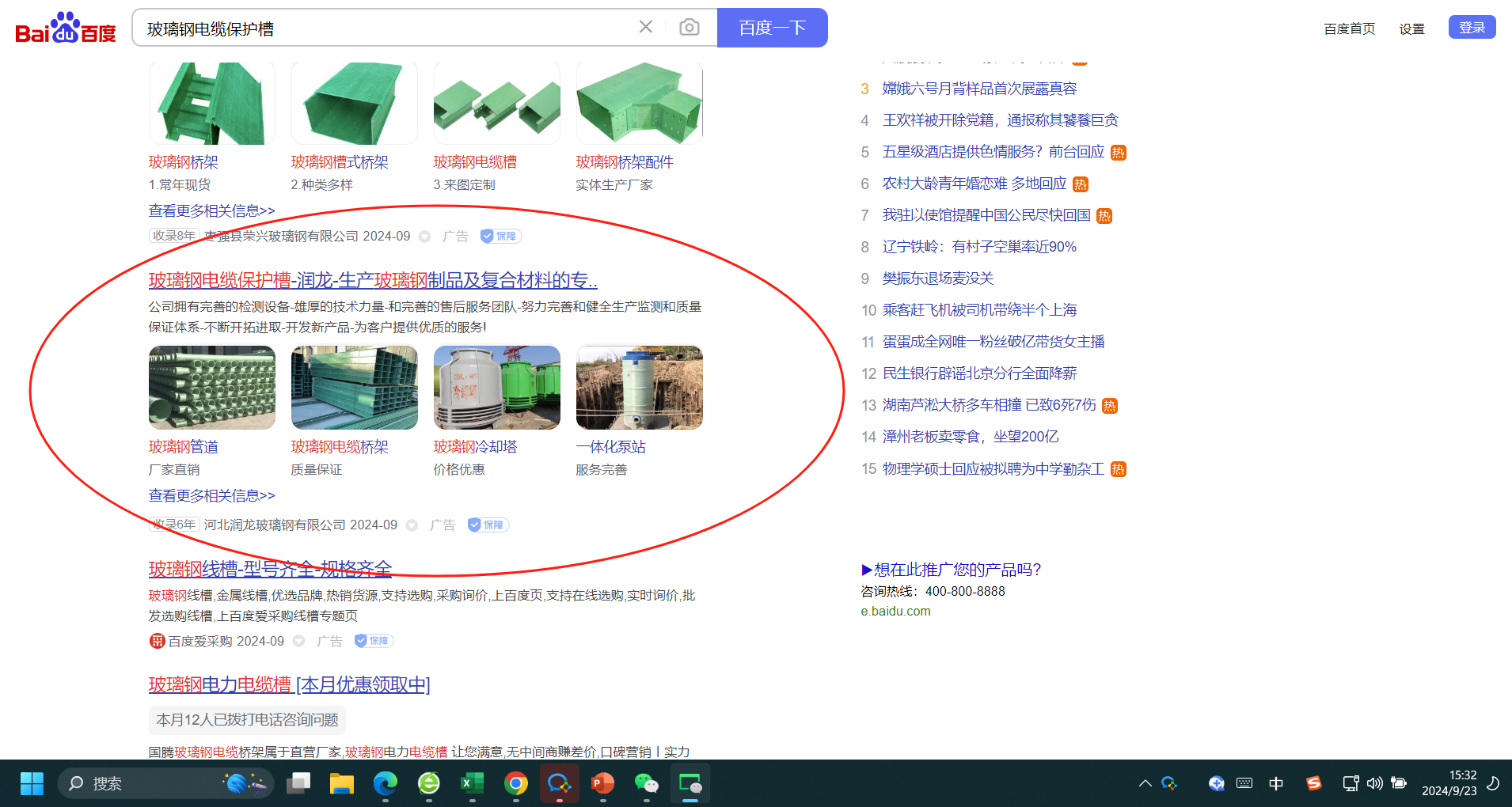
Task: Open the Baidu logo home link
Action: click(x=66, y=28)
